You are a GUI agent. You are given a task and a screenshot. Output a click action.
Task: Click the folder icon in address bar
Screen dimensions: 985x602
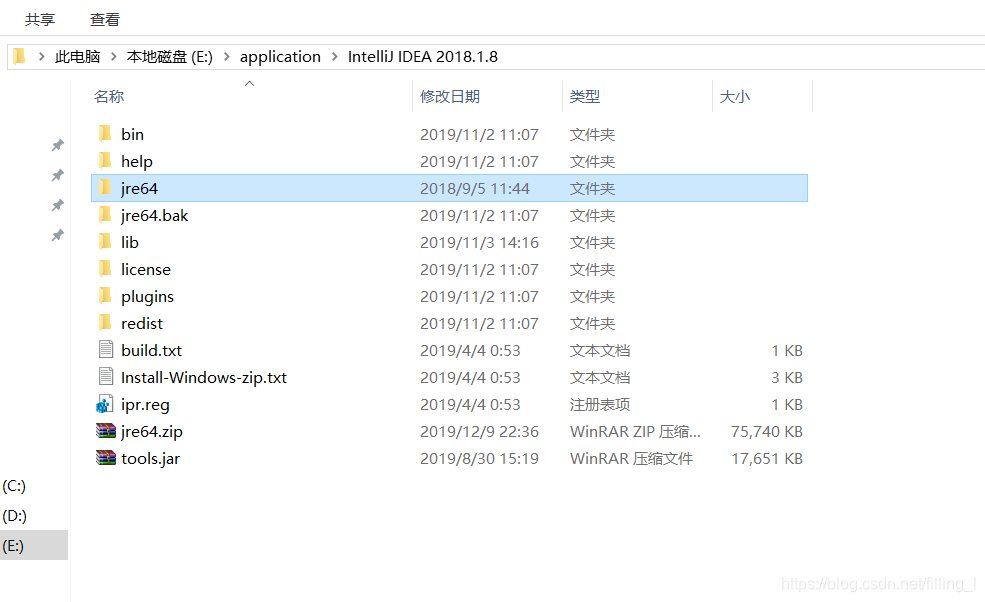click(19, 57)
